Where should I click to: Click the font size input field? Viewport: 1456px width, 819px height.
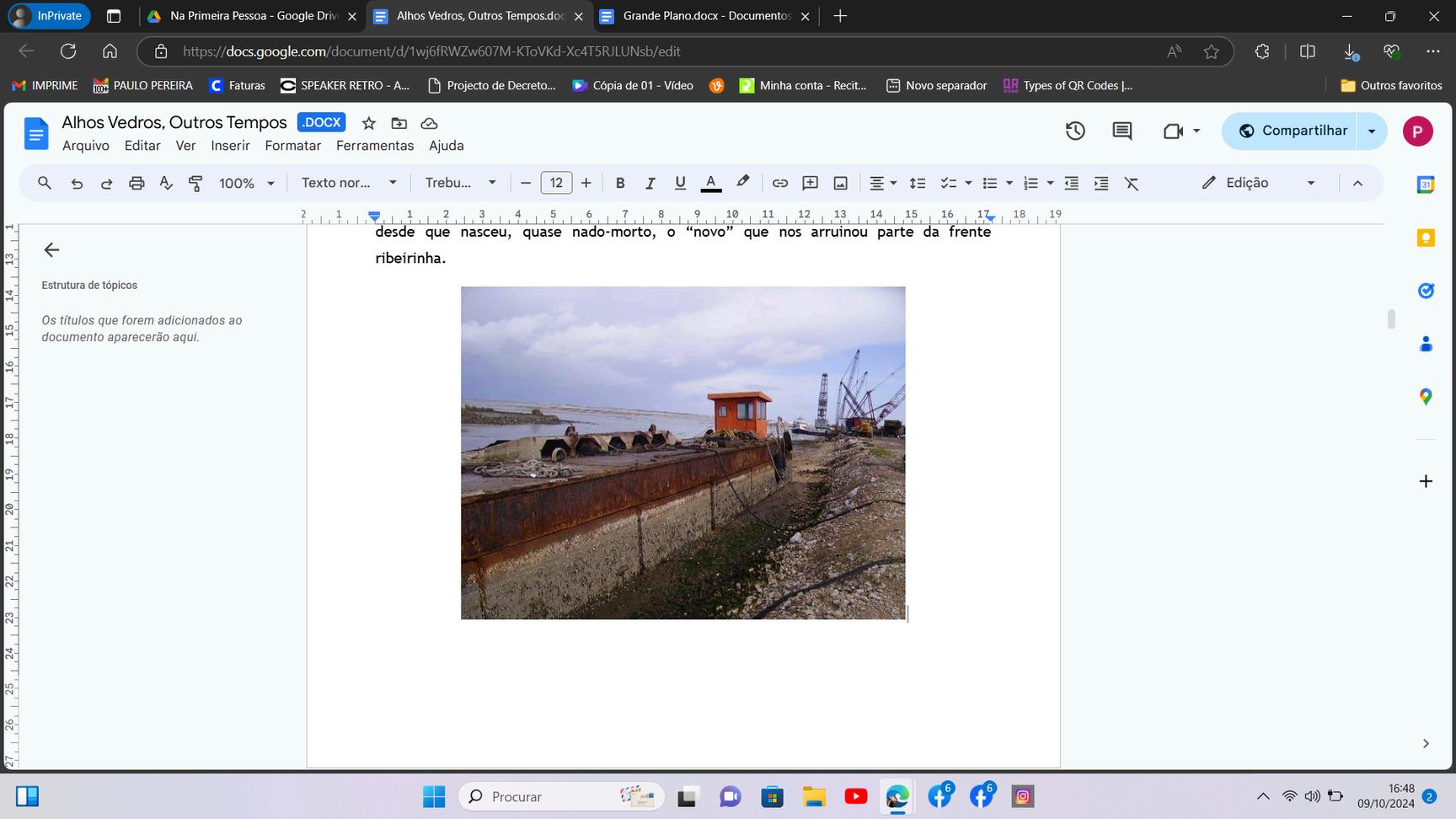click(x=556, y=183)
